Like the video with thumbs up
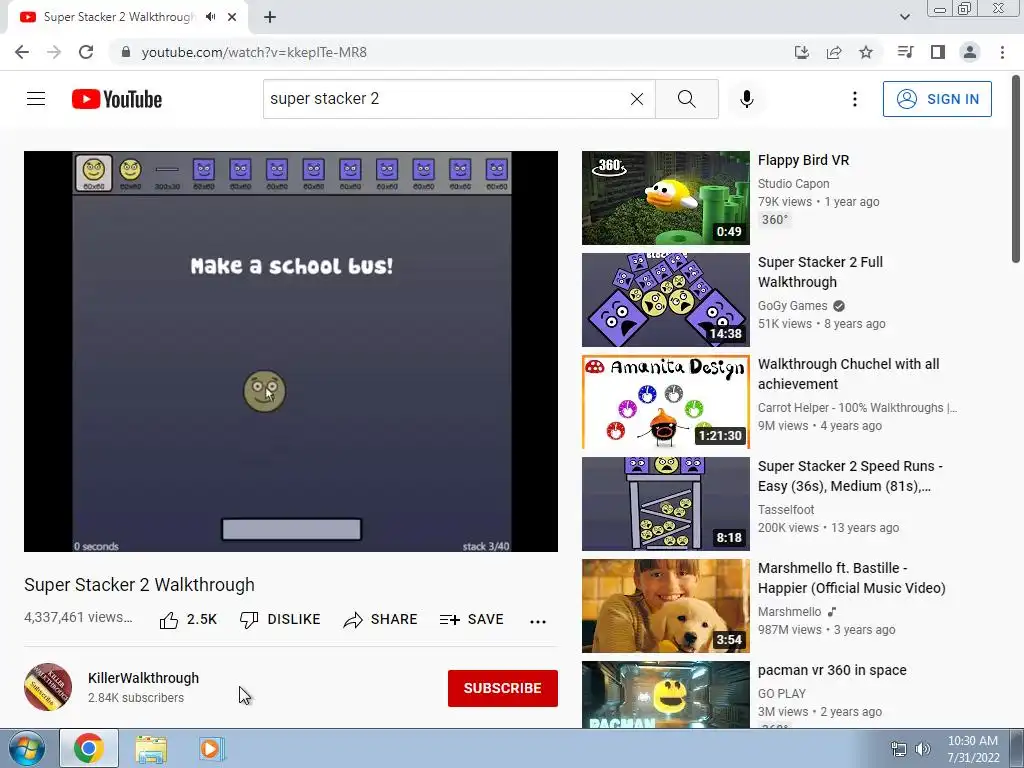This screenshot has height=768, width=1024. click(x=188, y=620)
